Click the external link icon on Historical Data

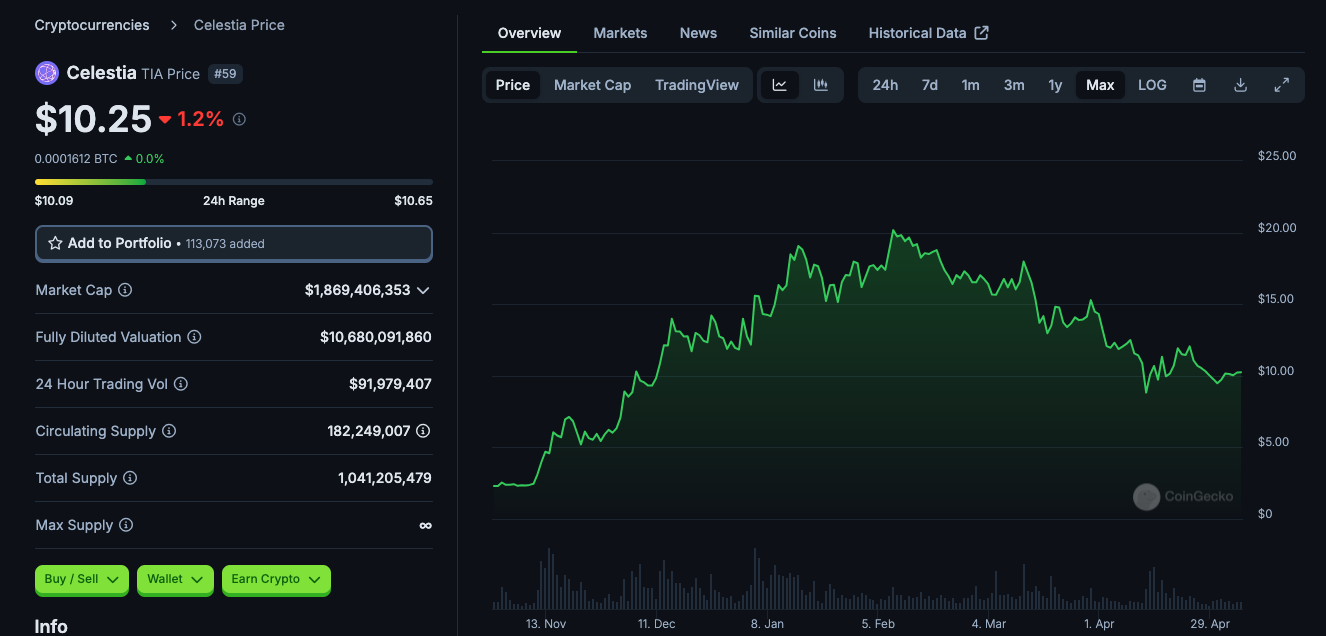pyautogui.click(x=982, y=33)
